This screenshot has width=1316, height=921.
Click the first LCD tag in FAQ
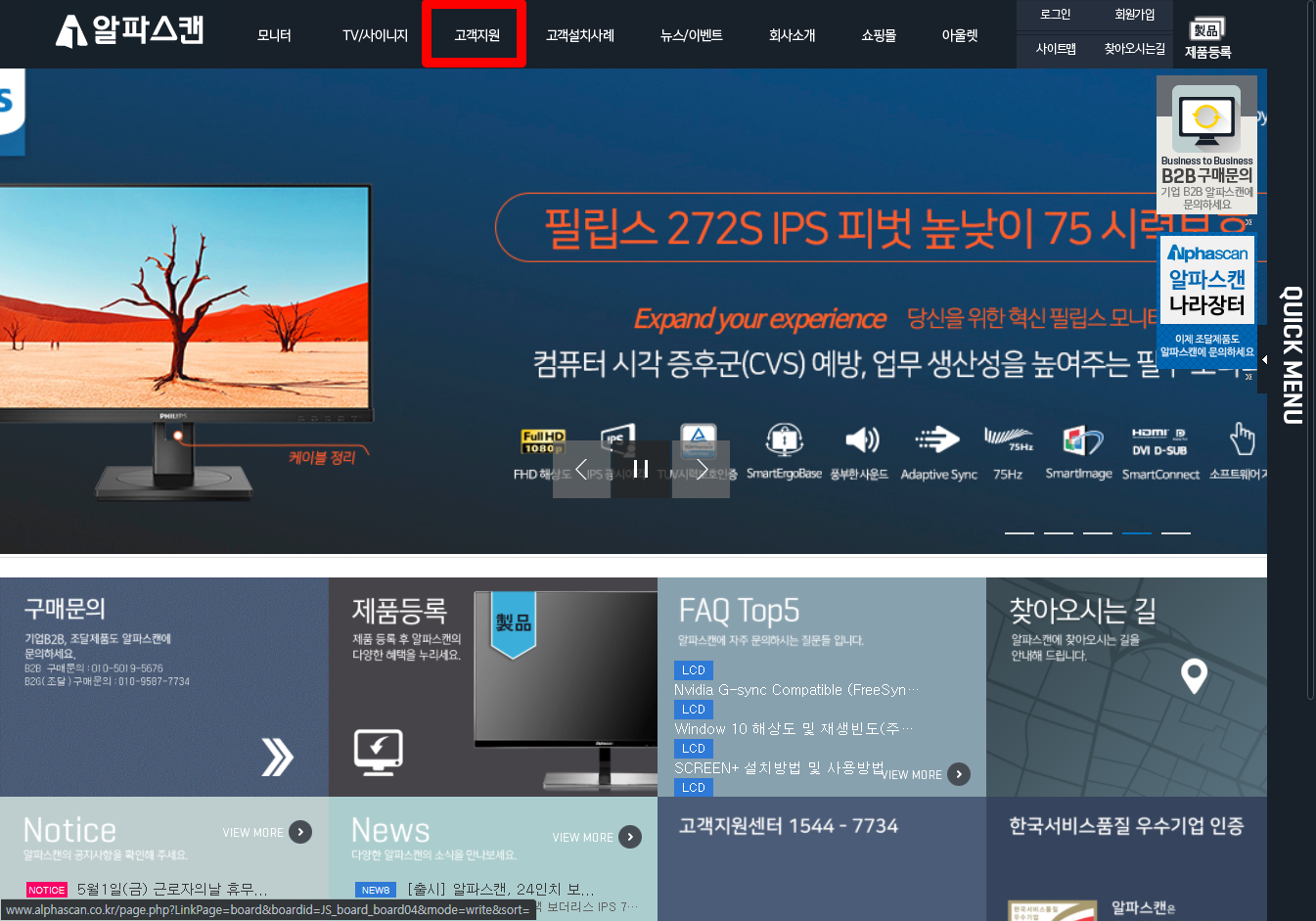pos(694,670)
